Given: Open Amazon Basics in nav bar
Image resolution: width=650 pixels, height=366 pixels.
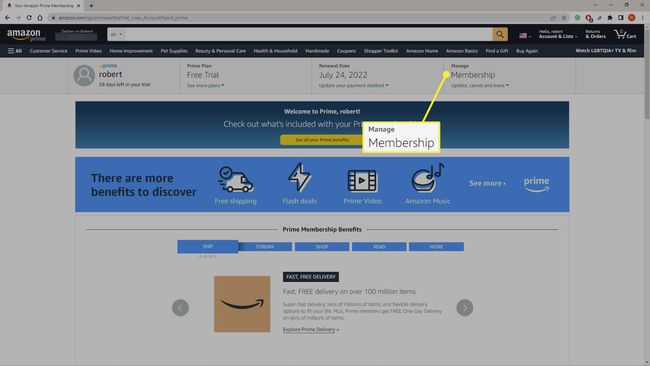Looking at the screenshot, I should (x=462, y=51).
